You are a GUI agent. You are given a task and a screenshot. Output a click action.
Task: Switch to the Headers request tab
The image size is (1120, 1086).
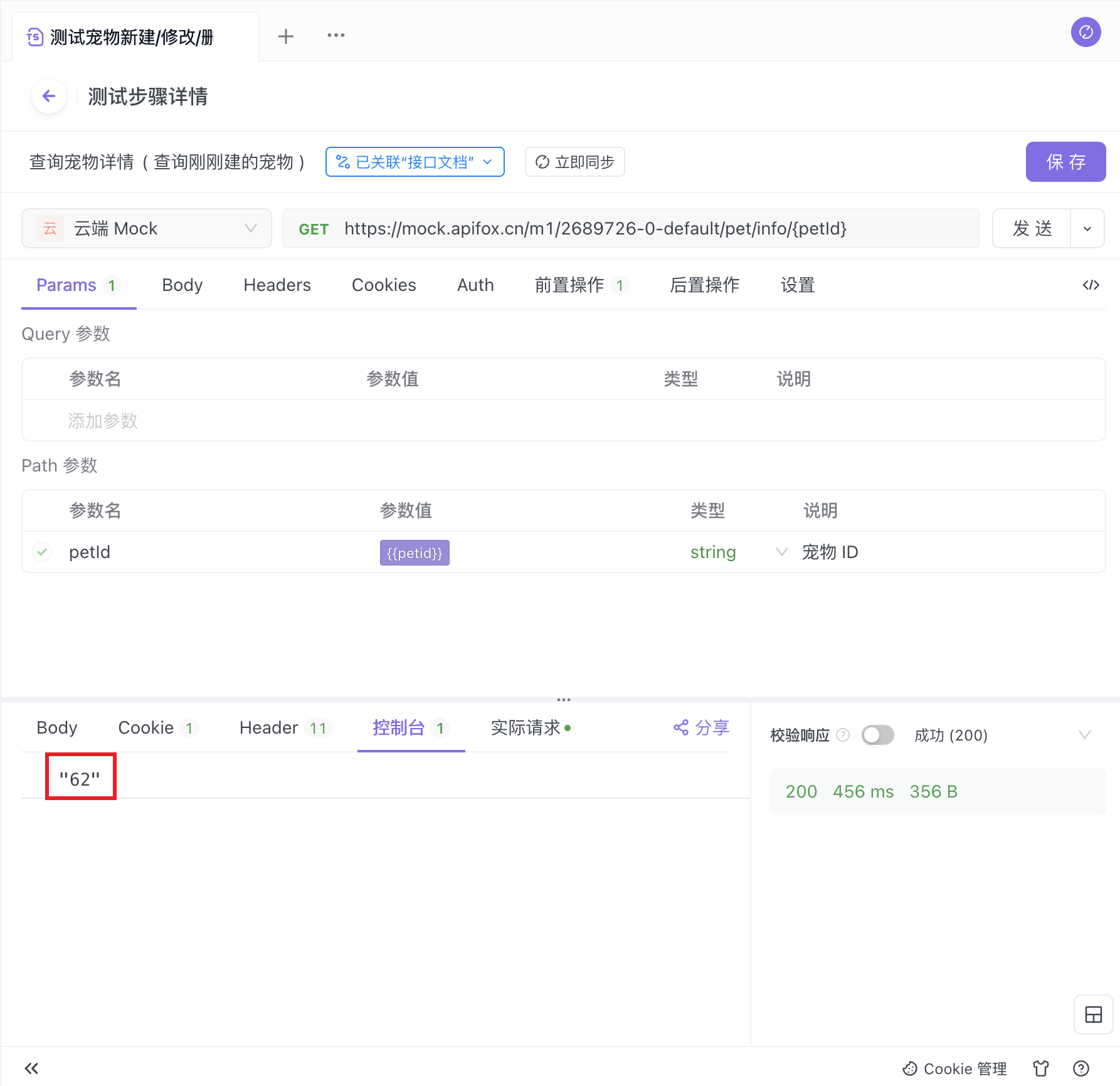[x=277, y=285]
